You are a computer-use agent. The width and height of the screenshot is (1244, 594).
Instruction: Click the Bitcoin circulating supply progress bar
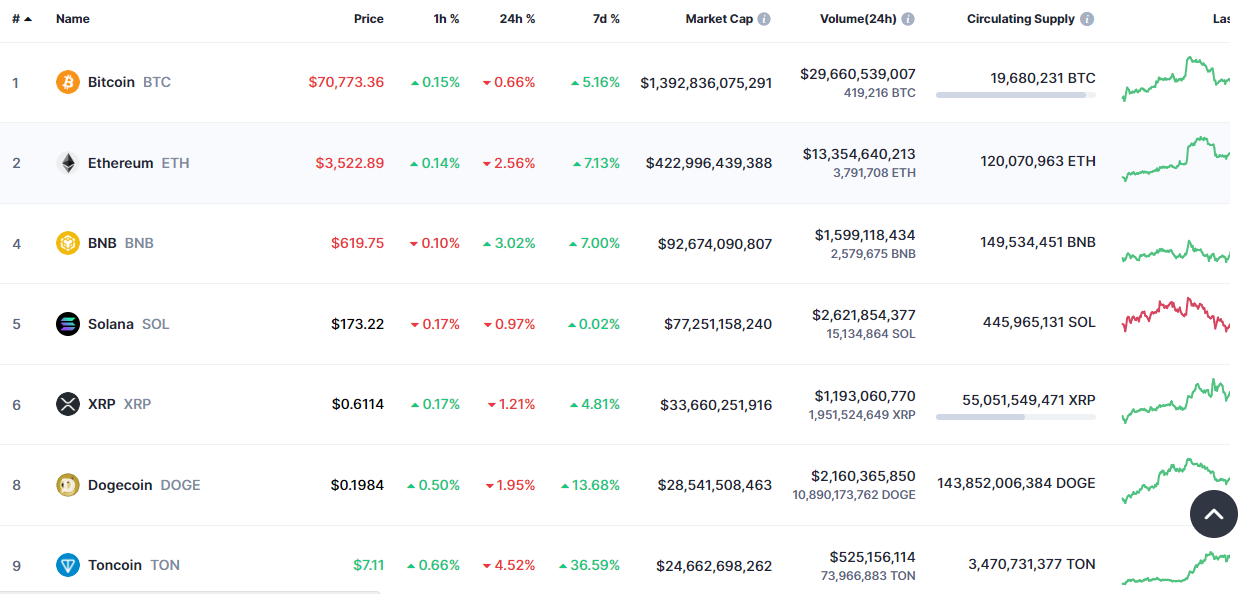[1016, 95]
